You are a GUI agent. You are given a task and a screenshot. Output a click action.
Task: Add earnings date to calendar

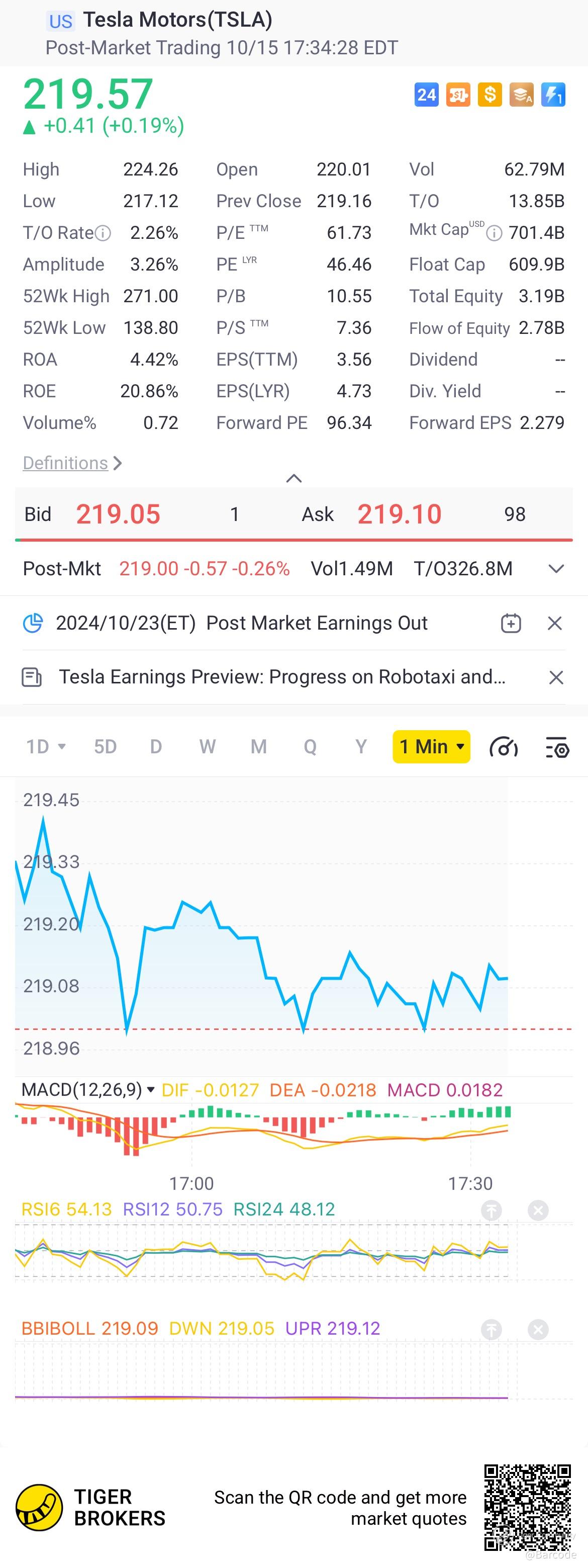pyautogui.click(x=511, y=623)
